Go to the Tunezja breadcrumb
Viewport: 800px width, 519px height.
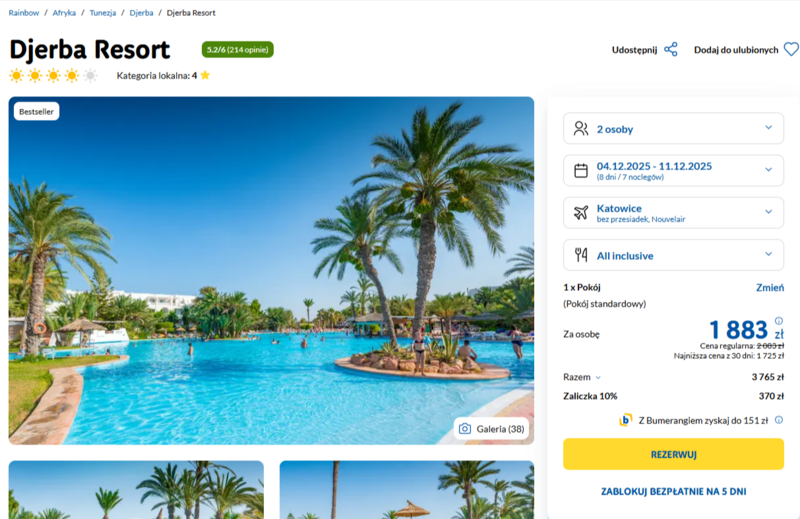click(103, 13)
